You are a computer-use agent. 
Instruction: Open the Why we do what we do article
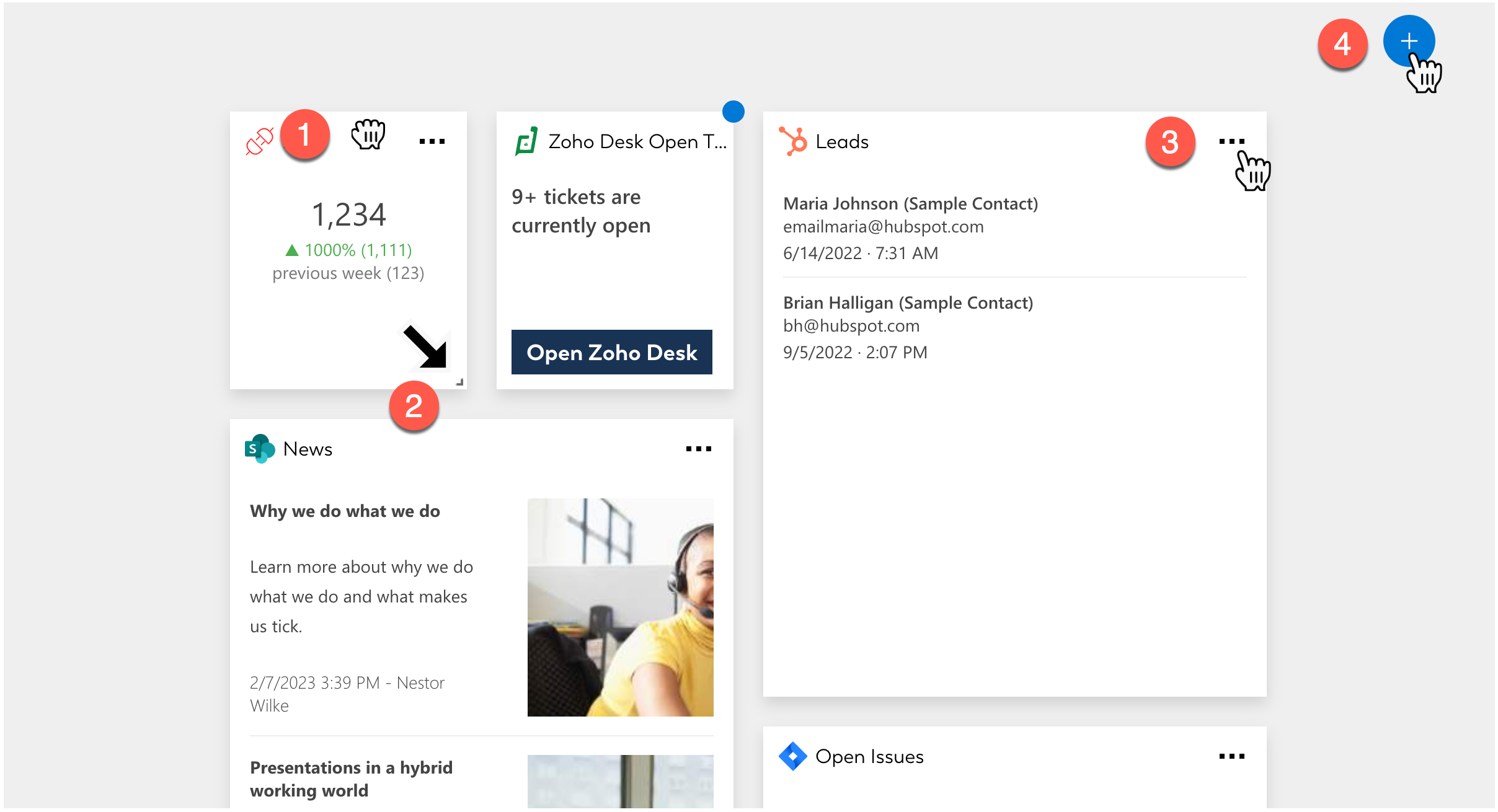(345, 511)
